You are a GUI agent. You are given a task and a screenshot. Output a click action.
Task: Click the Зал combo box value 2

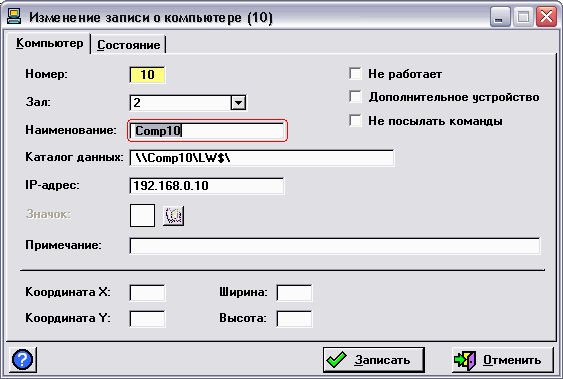(x=180, y=103)
